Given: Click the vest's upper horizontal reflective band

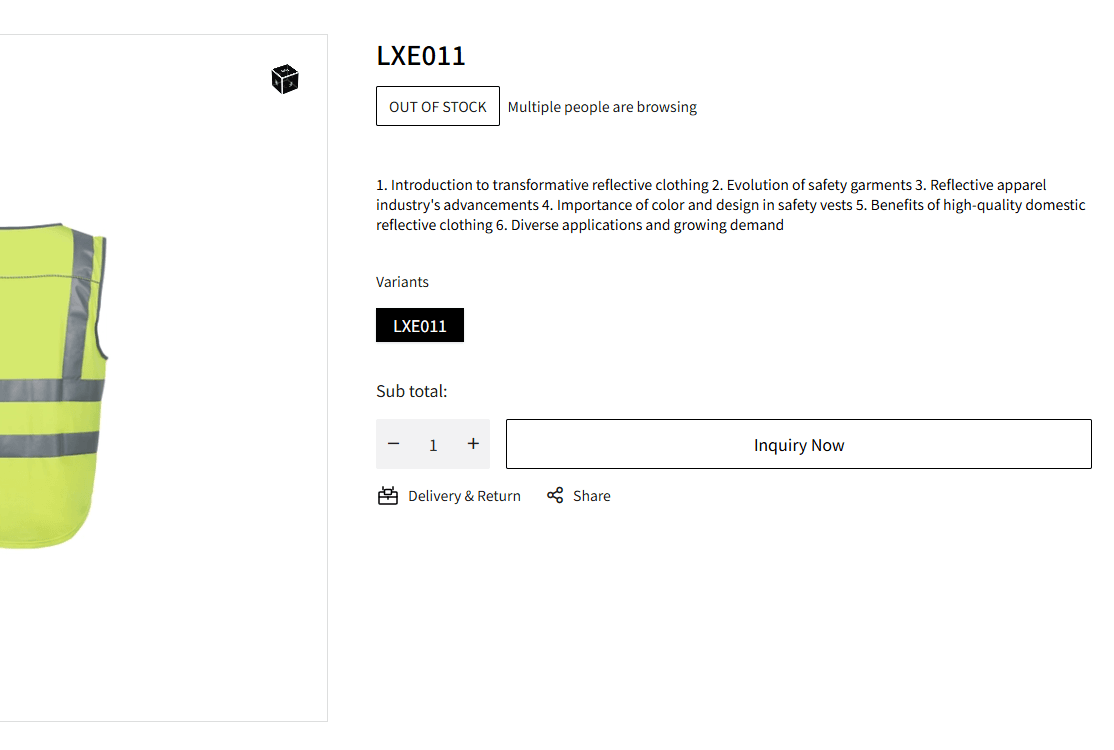Looking at the screenshot, I should tap(50, 390).
